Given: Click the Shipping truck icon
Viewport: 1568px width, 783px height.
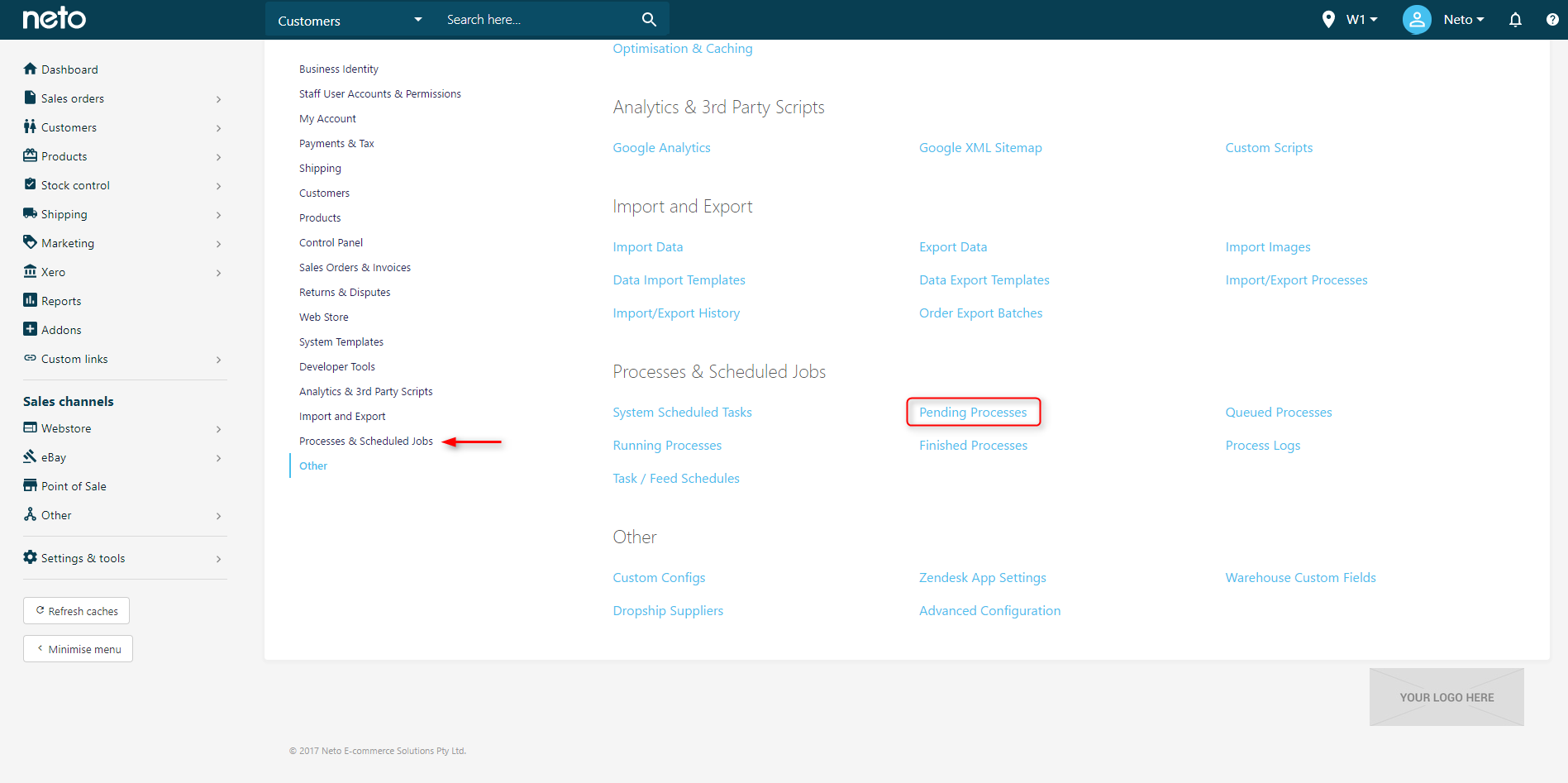Looking at the screenshot, I should 31,213.
